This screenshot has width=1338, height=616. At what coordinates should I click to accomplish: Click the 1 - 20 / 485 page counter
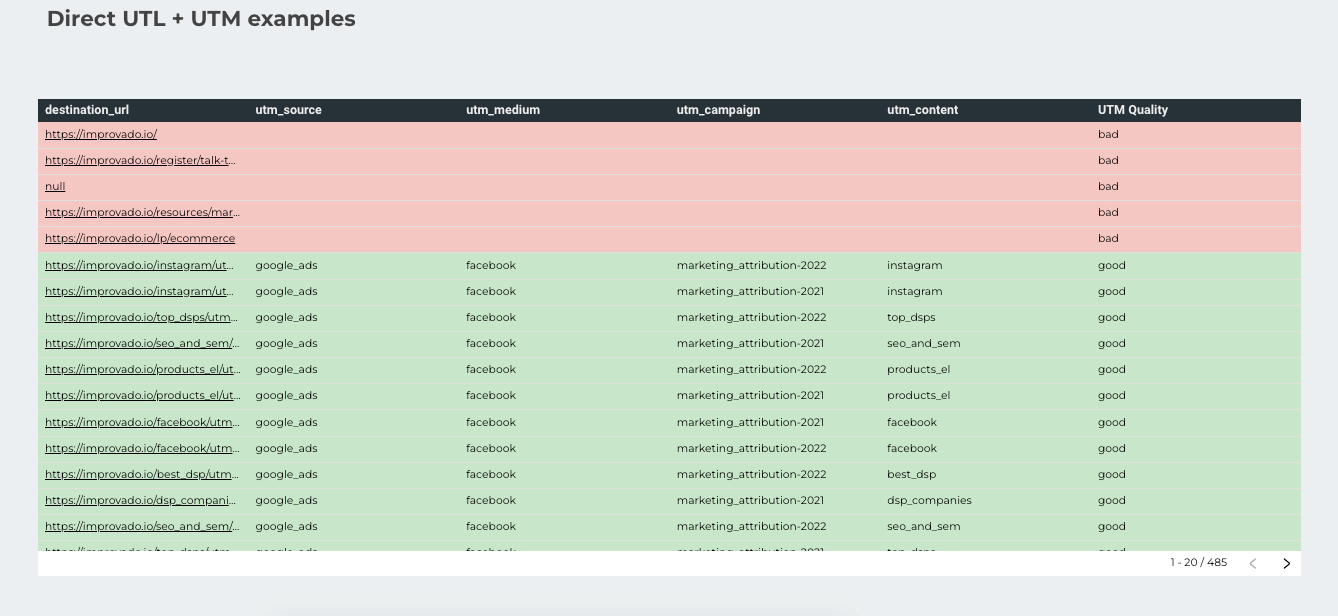click(1197, 562)
